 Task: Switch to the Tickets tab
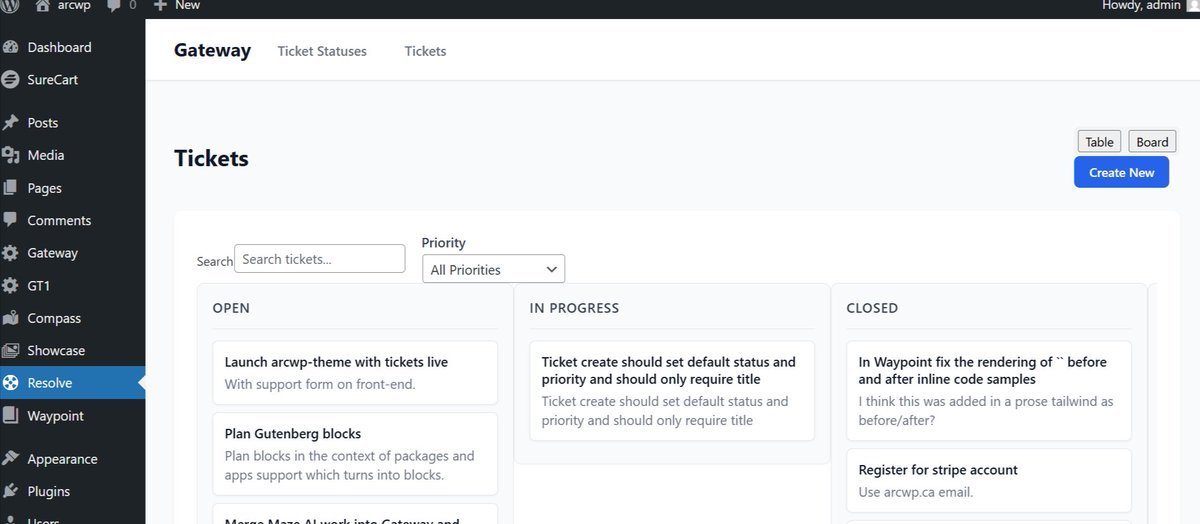[425, 51]
